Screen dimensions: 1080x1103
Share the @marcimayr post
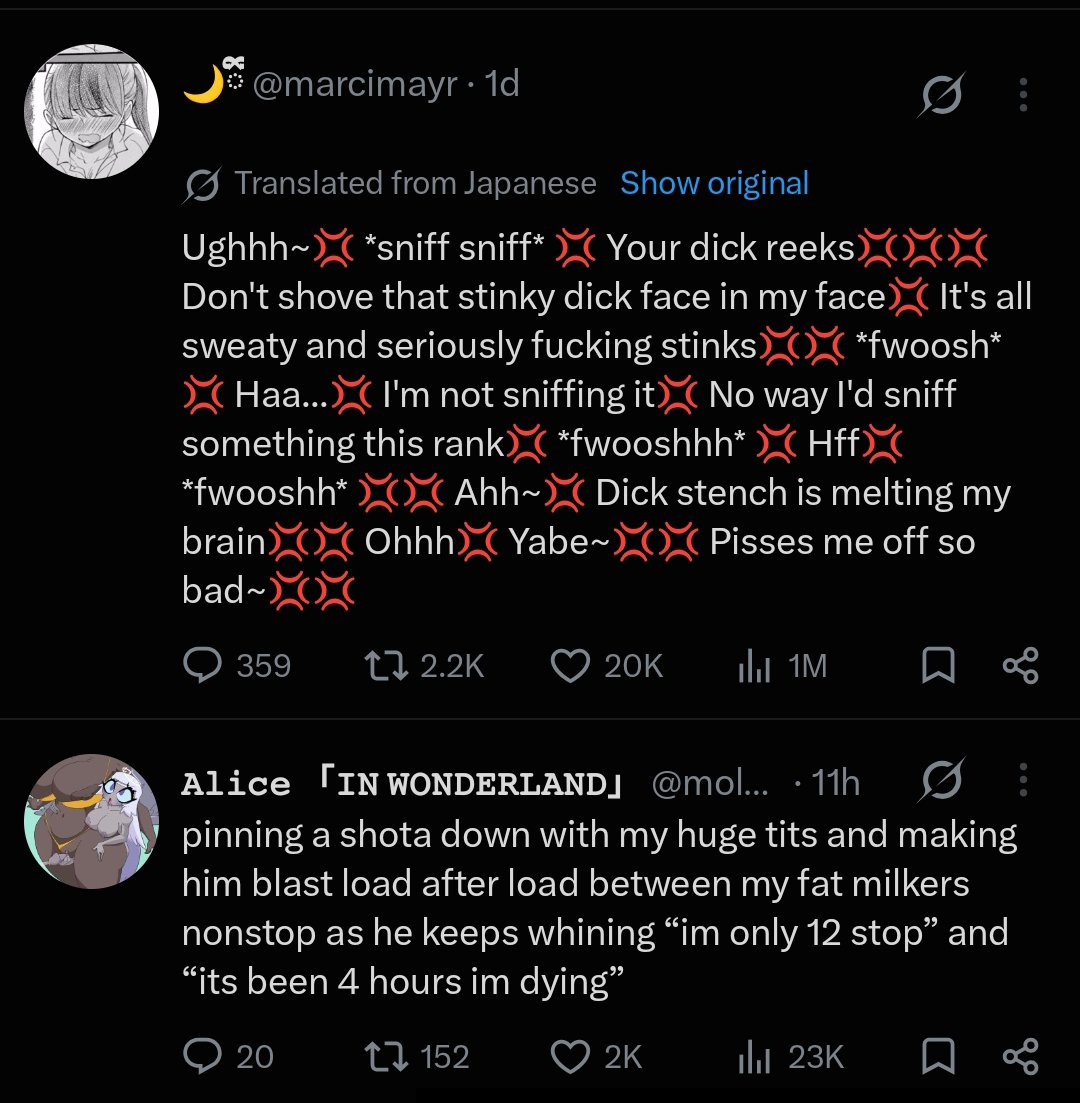click(x=1020, y=665)
